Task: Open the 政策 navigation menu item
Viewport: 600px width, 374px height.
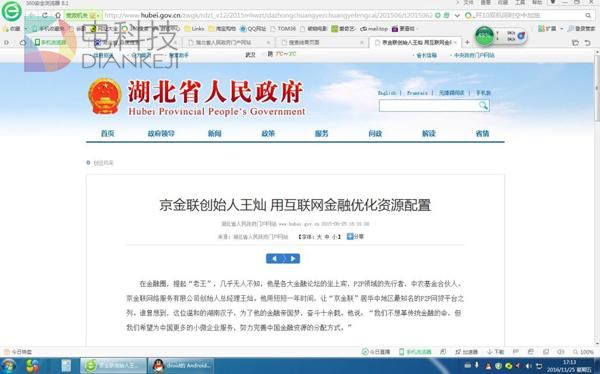Action: tap(268, 133)
